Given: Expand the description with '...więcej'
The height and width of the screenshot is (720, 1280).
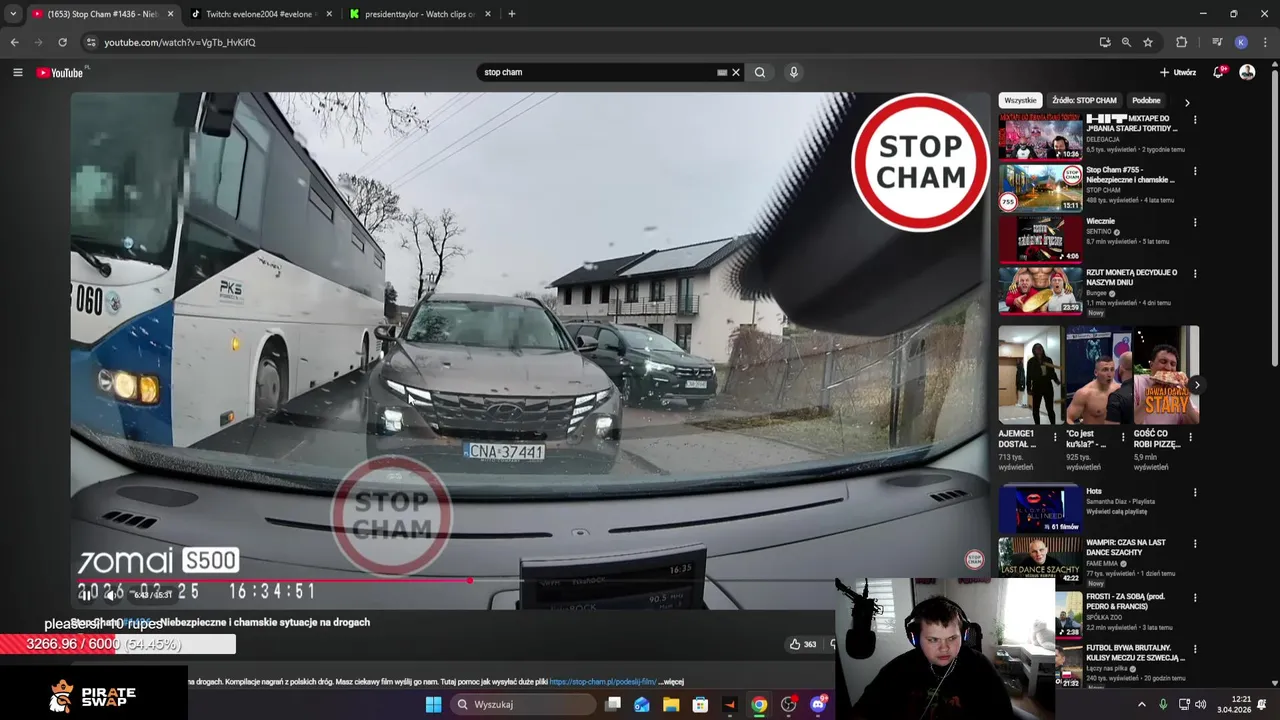Looking at the screenshot, I should (x=671, y=682).
